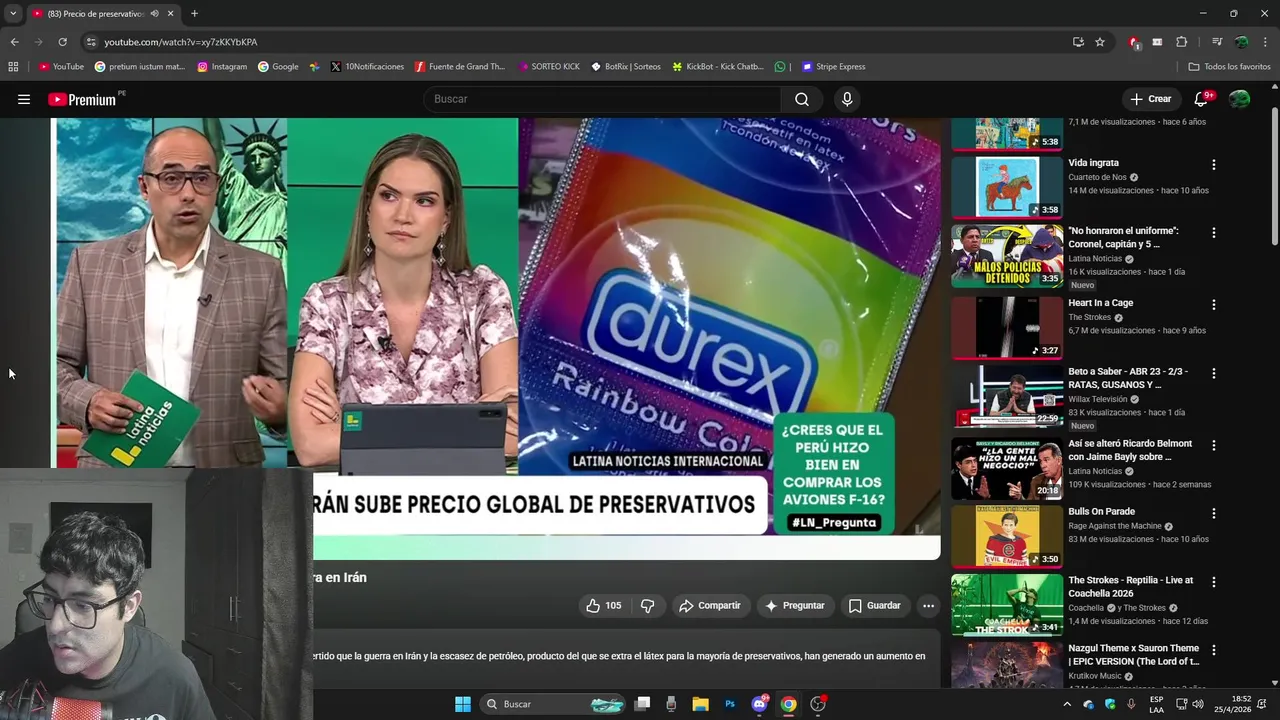Open Photoshop from taskbar
1280x720 pixels.
pyautogui.click(x=730, y=704)
